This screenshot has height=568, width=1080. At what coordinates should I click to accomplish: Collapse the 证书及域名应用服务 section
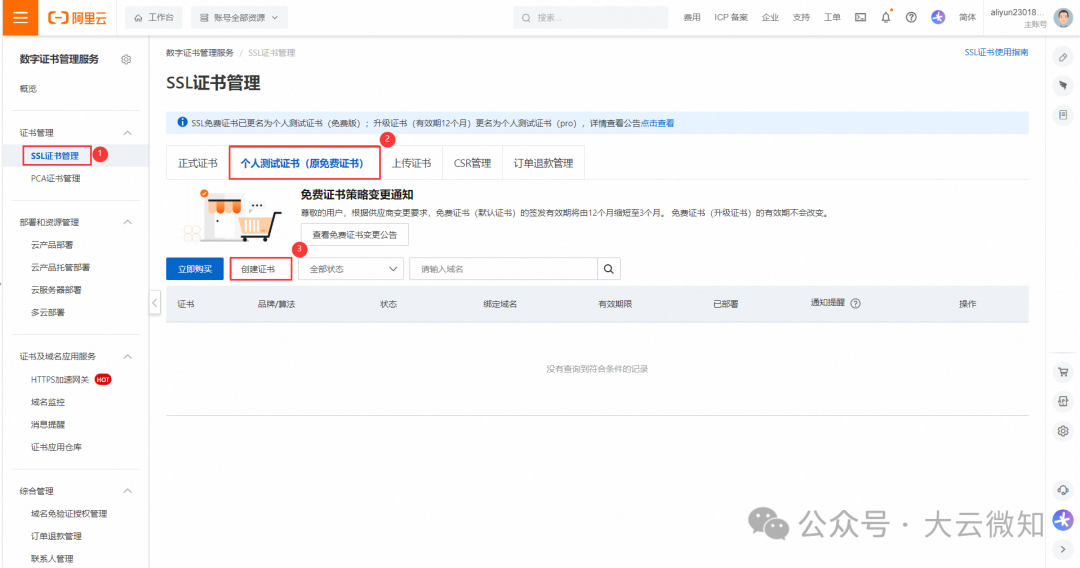point(127,357)
